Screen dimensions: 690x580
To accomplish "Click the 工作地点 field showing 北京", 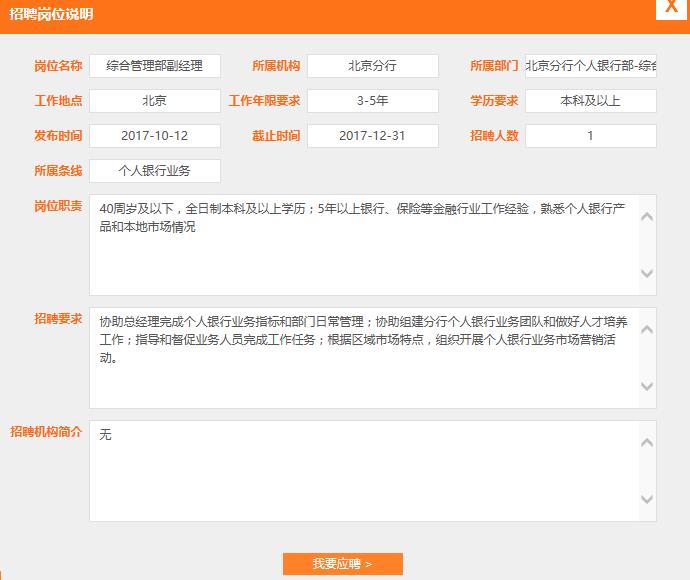I will coord(154,101).
